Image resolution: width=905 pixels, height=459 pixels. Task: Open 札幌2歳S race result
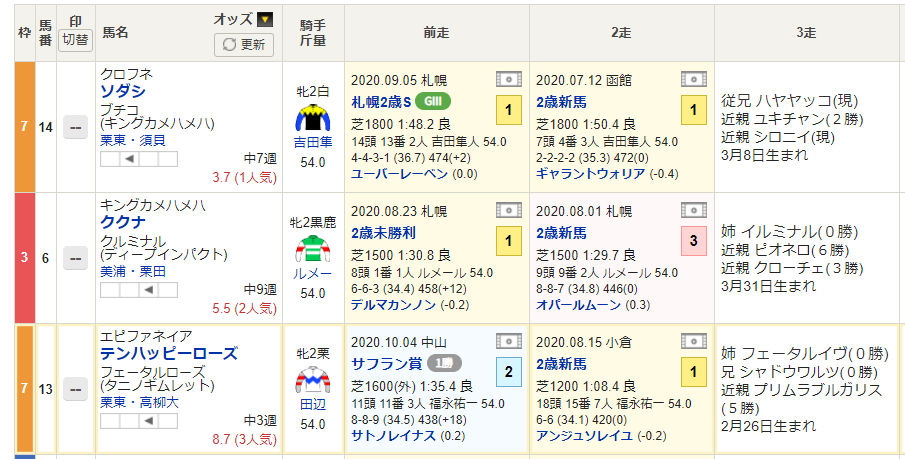tap(381, 102)
